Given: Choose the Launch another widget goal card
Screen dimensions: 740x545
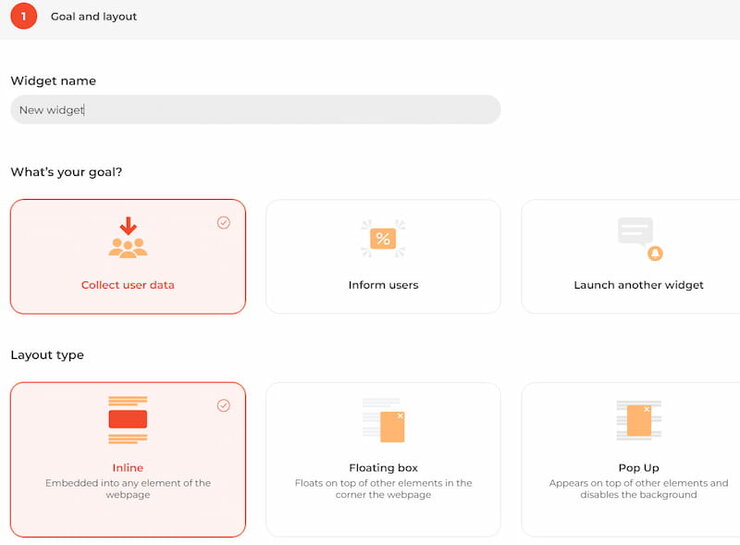Looking at the screenshot, I should (x=631, y=257).
